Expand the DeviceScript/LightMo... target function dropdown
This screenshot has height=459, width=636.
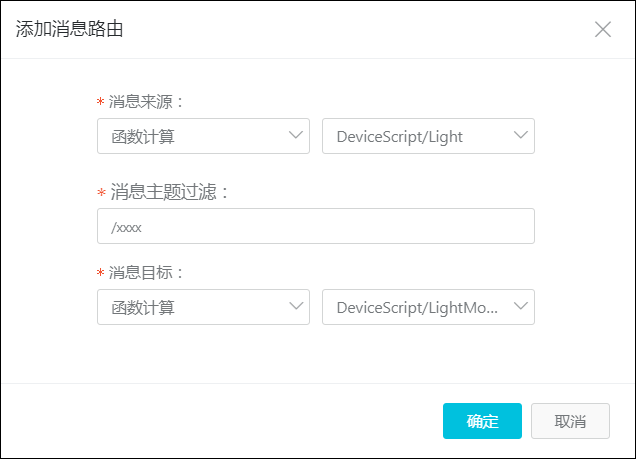[x=428, y=307]
